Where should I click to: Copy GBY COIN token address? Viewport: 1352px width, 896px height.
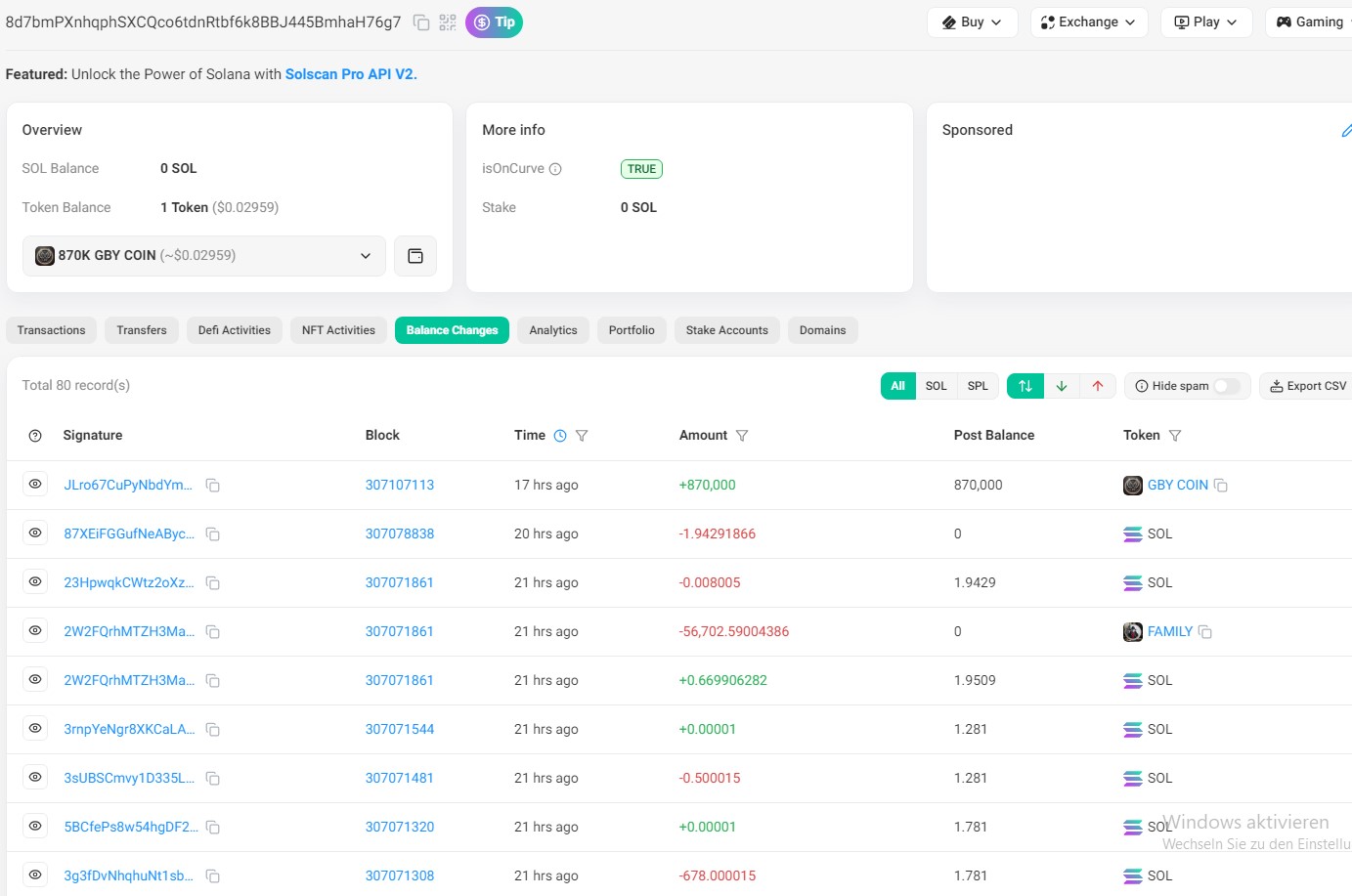tap(1220, 486)
